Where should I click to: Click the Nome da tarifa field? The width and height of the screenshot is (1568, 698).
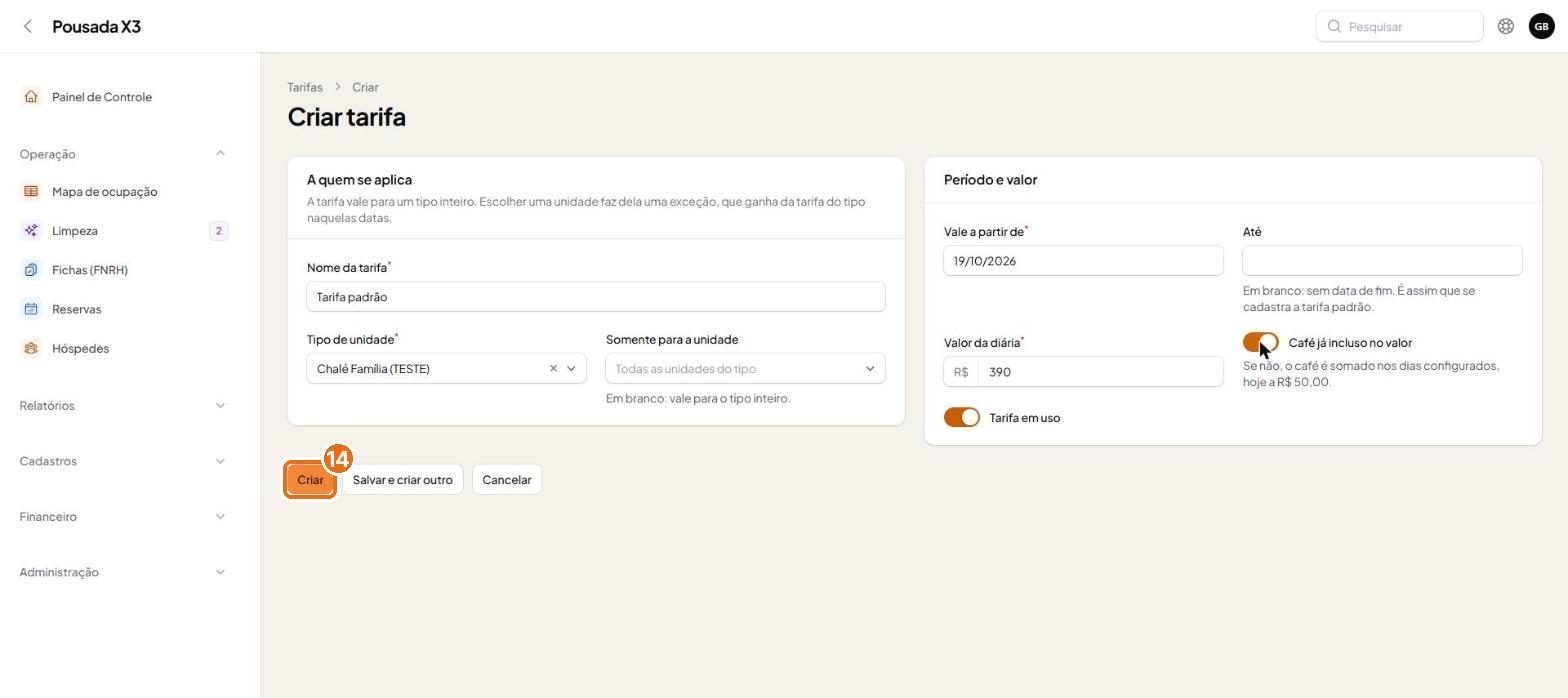coord(596,297)
